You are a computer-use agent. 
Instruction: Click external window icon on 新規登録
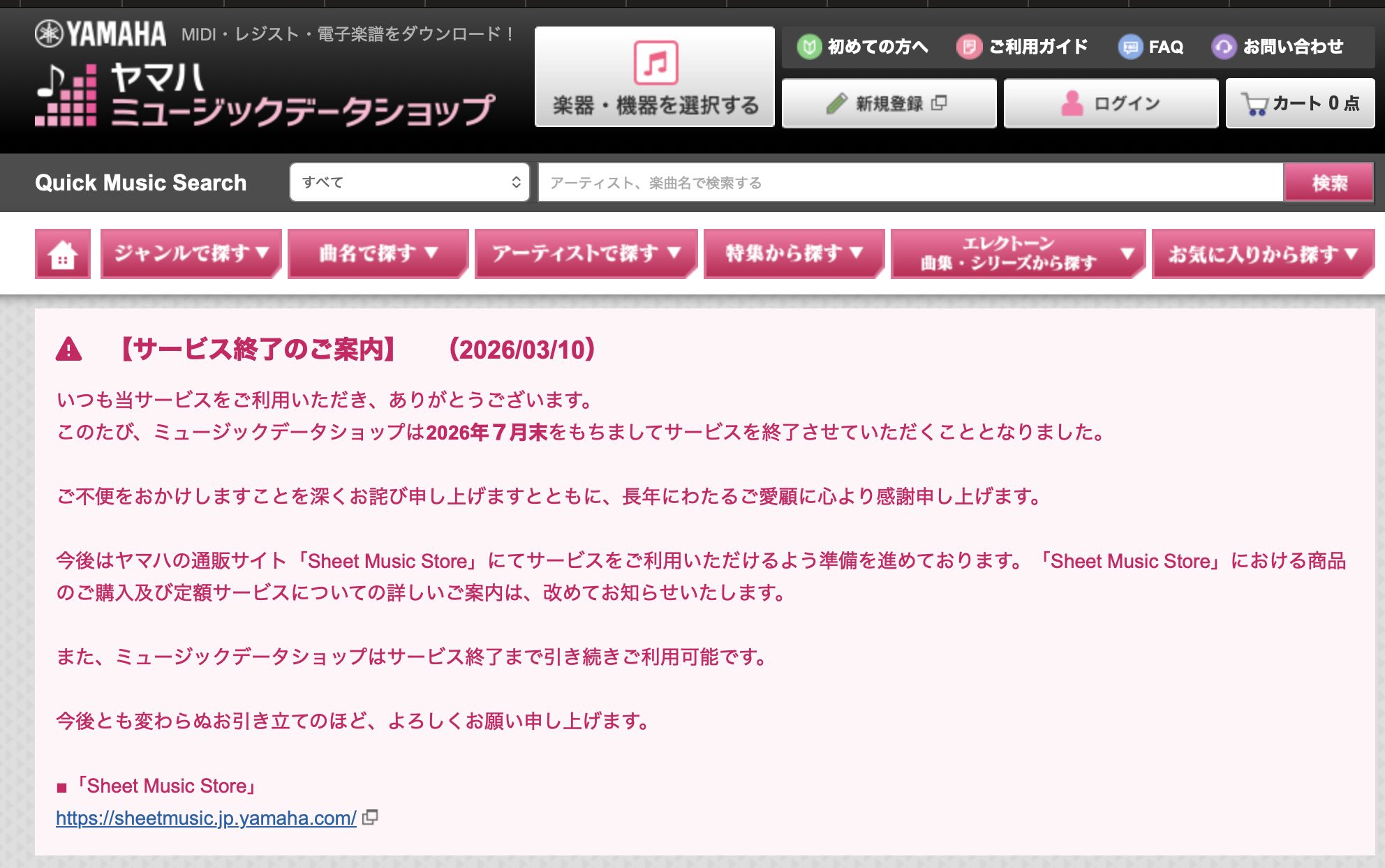tap(939, 103)
